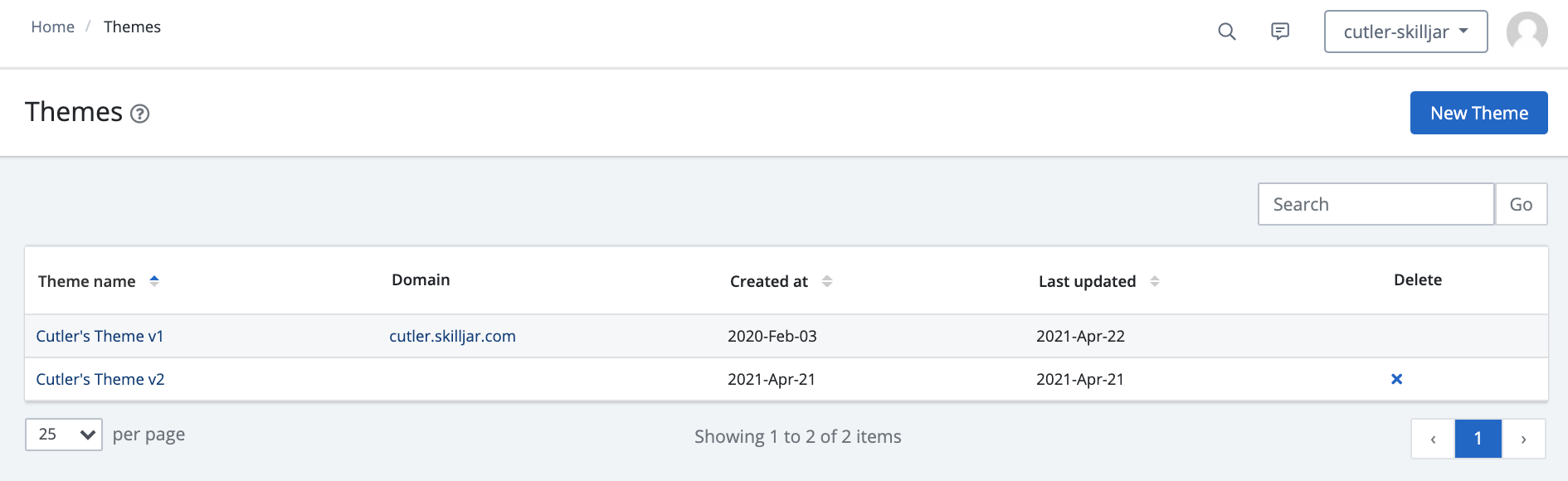Delete Cutler's Theme v2 with X icon
1568x481 pixels.
(1396, 379)
